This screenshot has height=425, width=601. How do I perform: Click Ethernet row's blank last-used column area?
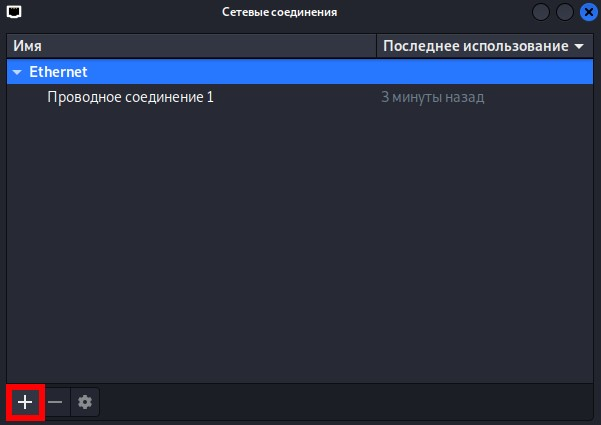click(x=485, y=72)
